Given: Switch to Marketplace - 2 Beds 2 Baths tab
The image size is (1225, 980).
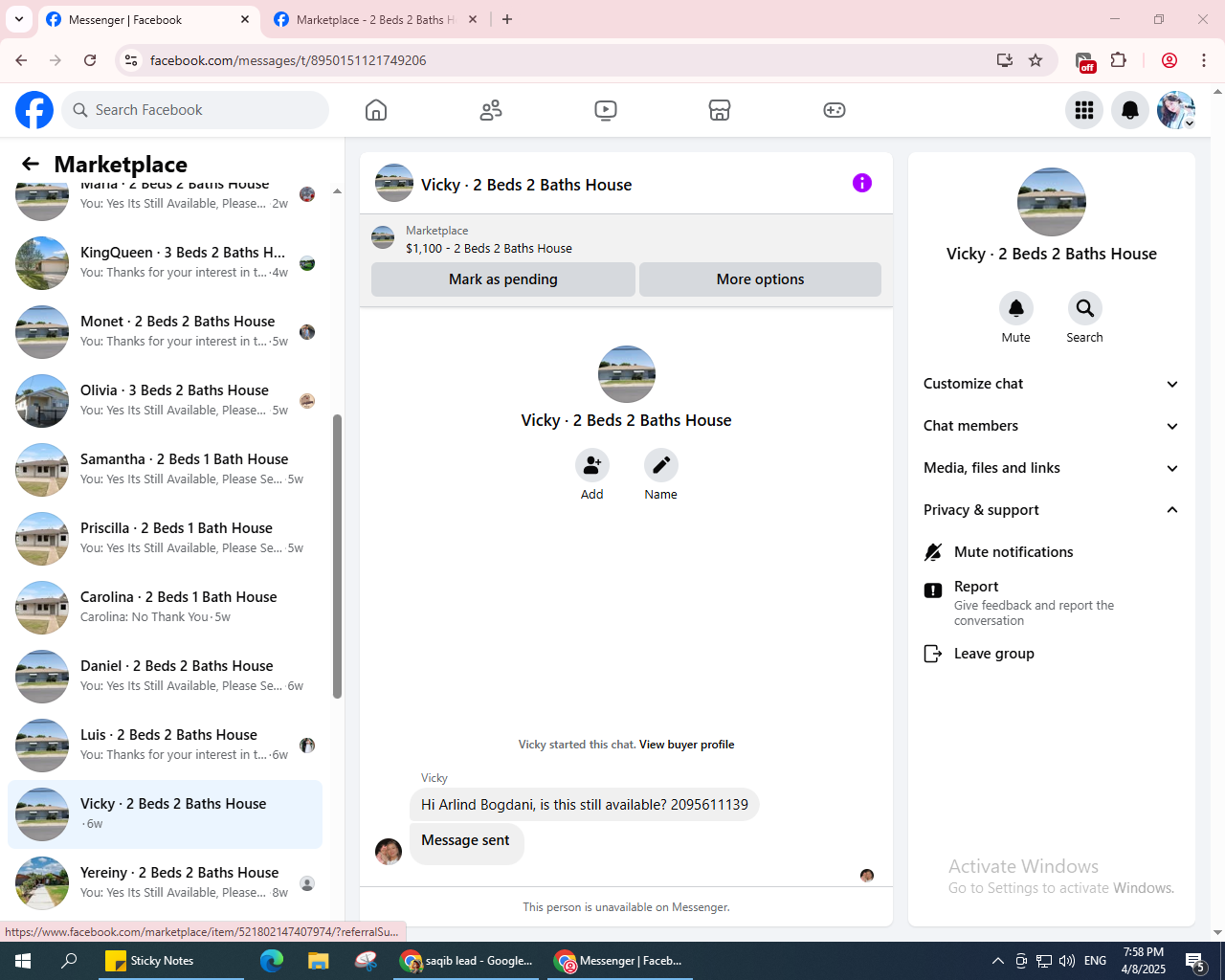Looking at the screenshot, I should point(376,19).
